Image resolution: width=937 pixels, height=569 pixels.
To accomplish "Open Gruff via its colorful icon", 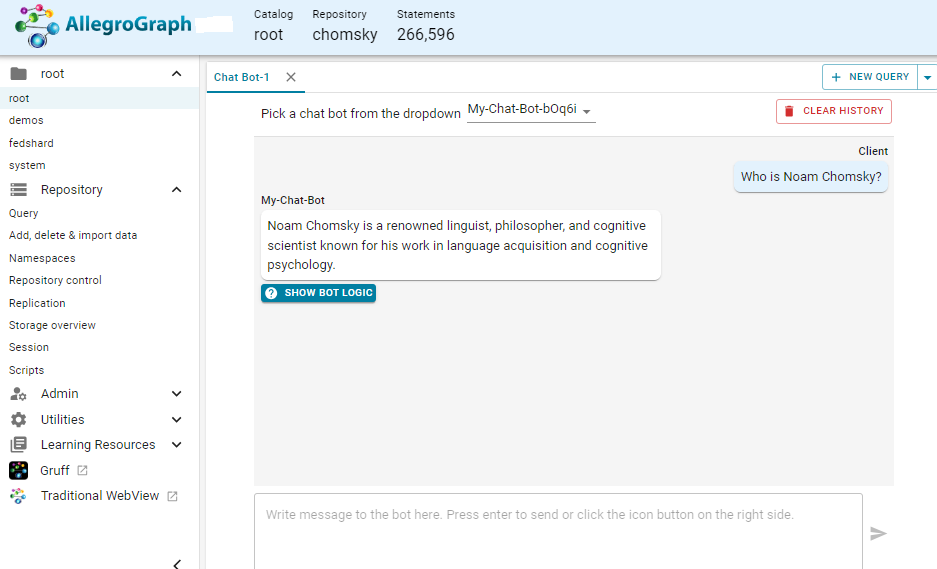I will (18, 470).
